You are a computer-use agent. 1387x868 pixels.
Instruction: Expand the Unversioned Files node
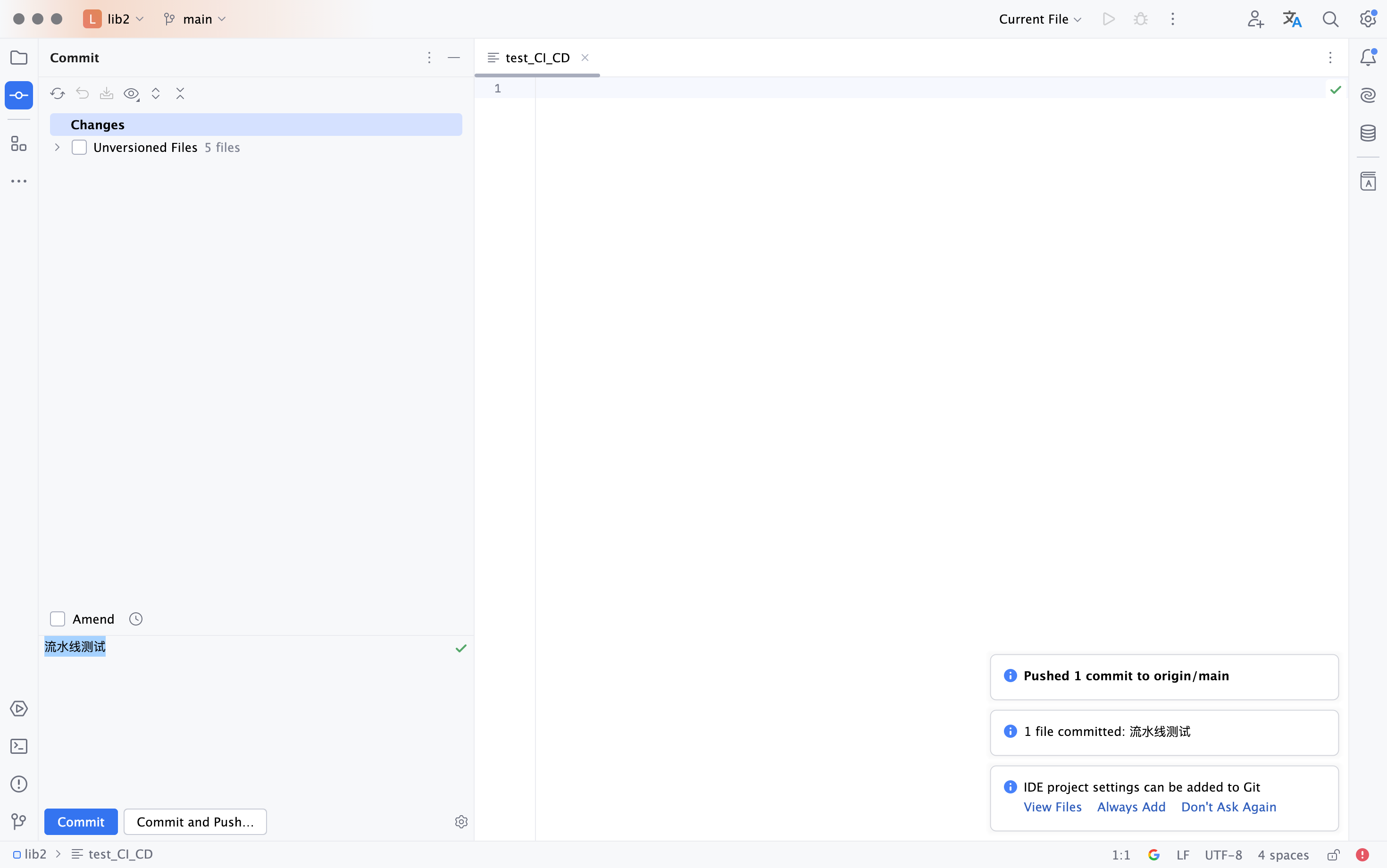point(56,147)
